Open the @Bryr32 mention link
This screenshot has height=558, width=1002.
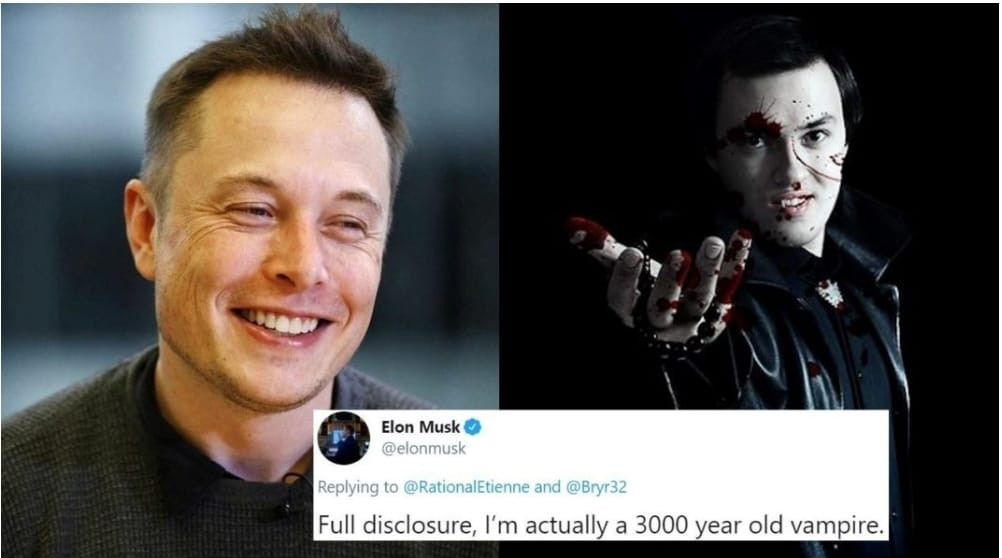pyautogui.click(x=596, y=487)
